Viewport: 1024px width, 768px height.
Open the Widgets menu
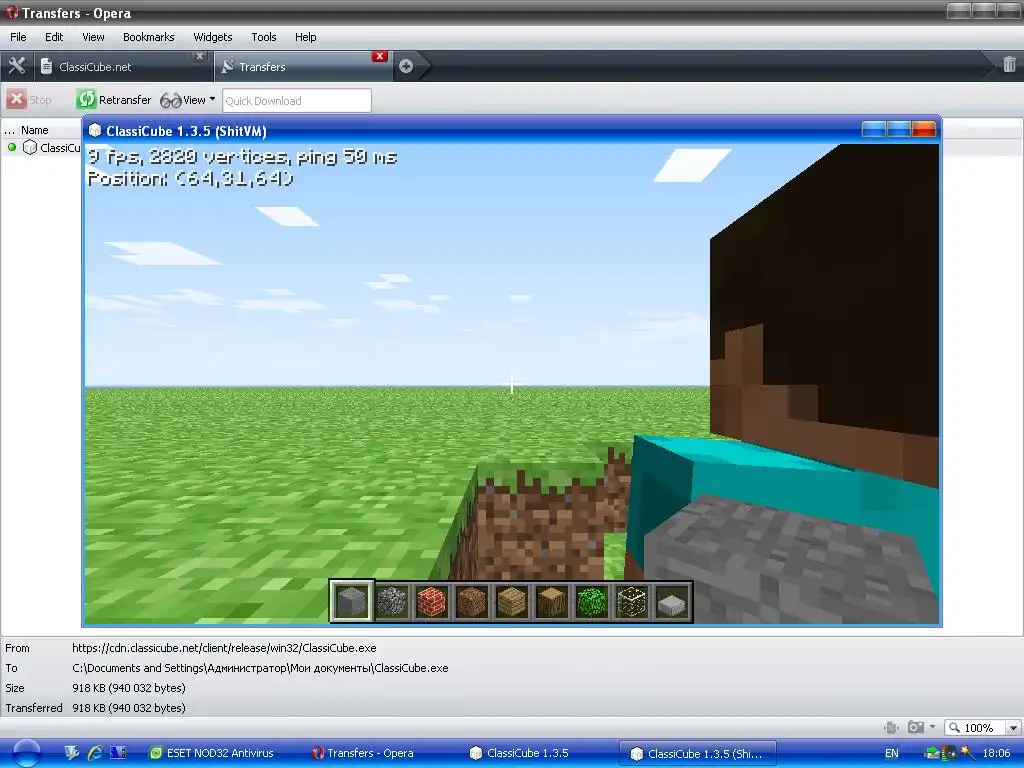212,37
